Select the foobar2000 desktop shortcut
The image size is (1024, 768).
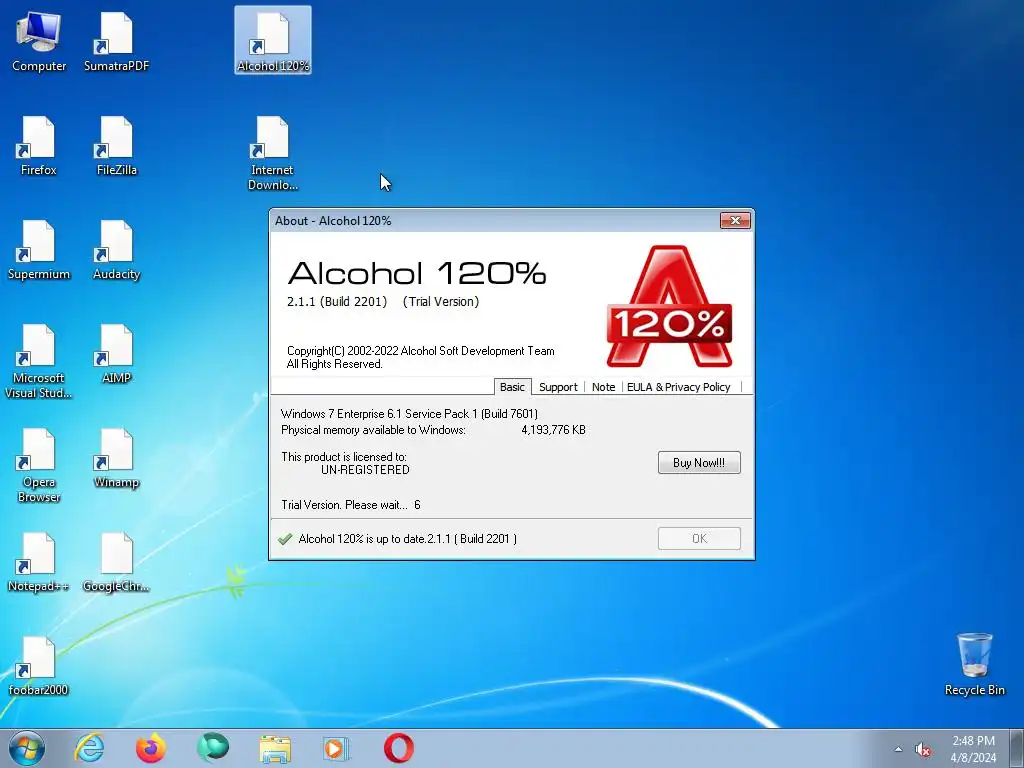point(39,667)
